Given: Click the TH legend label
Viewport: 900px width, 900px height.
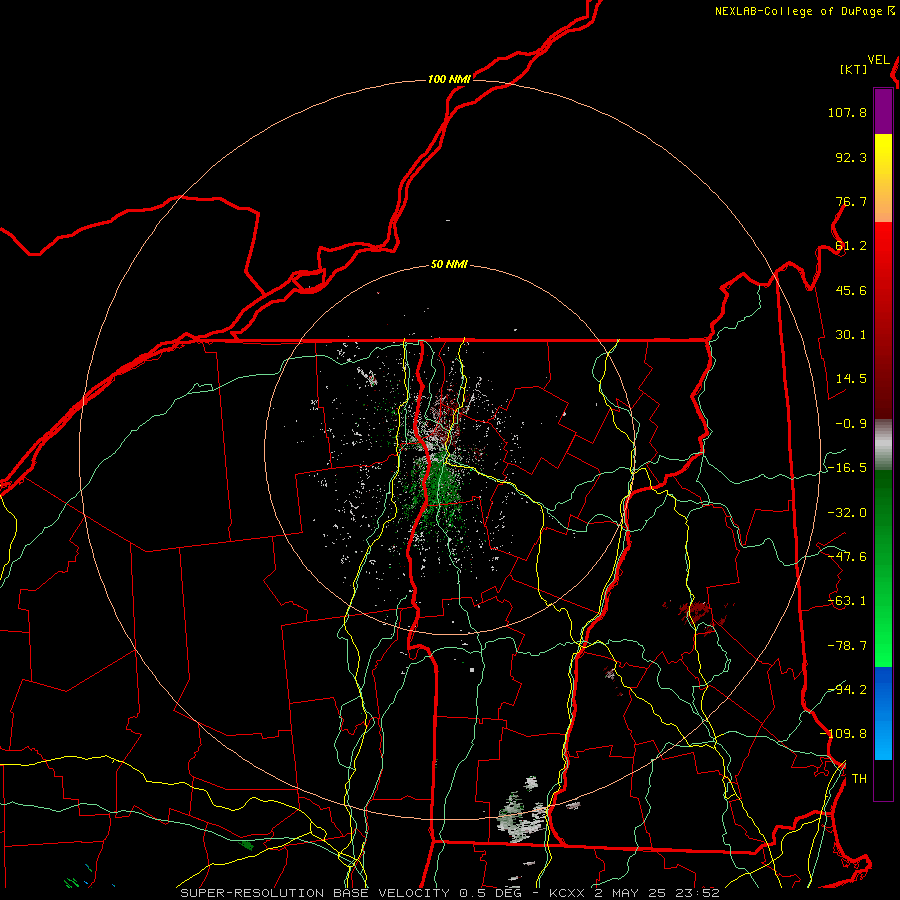Looking at the screenshot, I should [859, 779].
